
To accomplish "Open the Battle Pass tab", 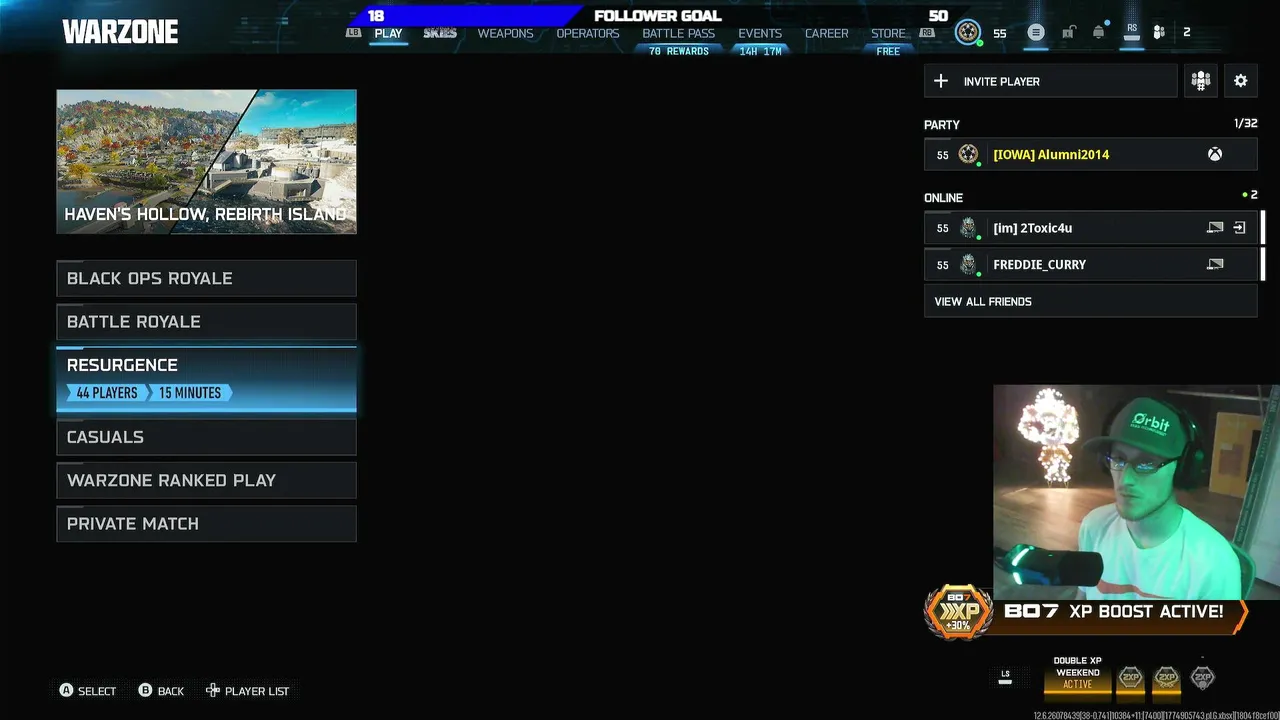I will click(679, 33).
